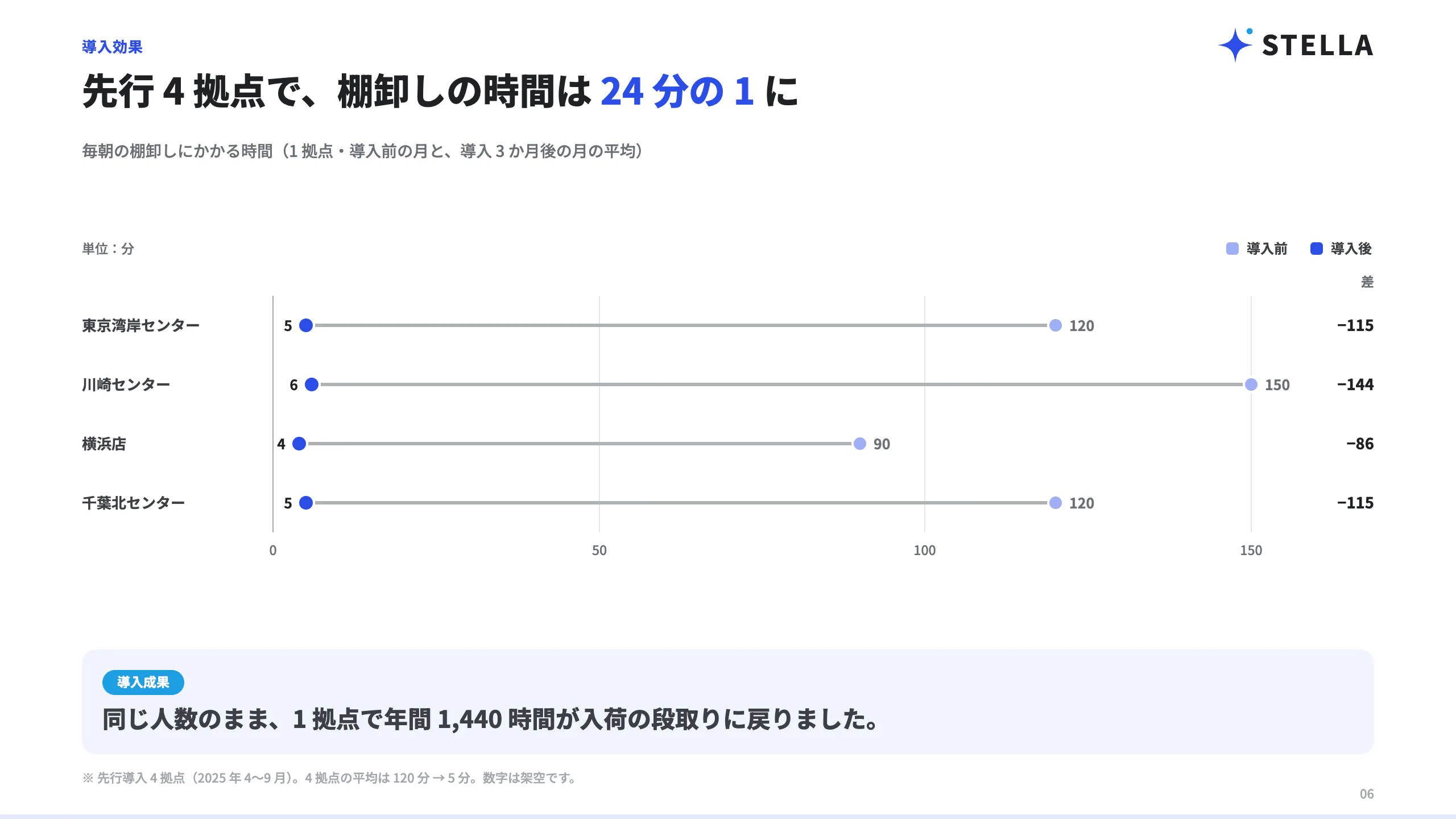Click the dark dot for 千葉北センター

(x=306, y=503)
